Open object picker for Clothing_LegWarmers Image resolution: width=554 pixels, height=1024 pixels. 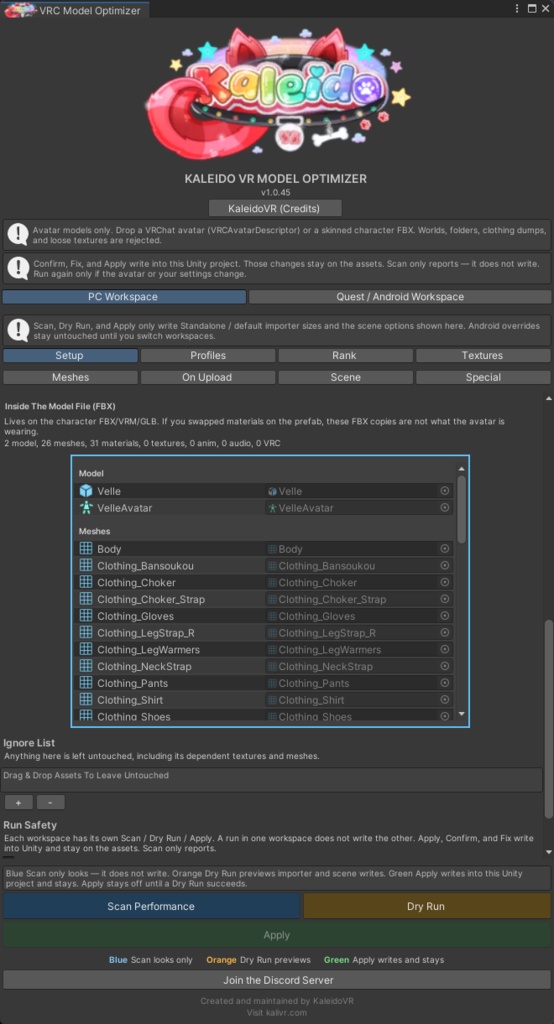click(x=445, y=650)
